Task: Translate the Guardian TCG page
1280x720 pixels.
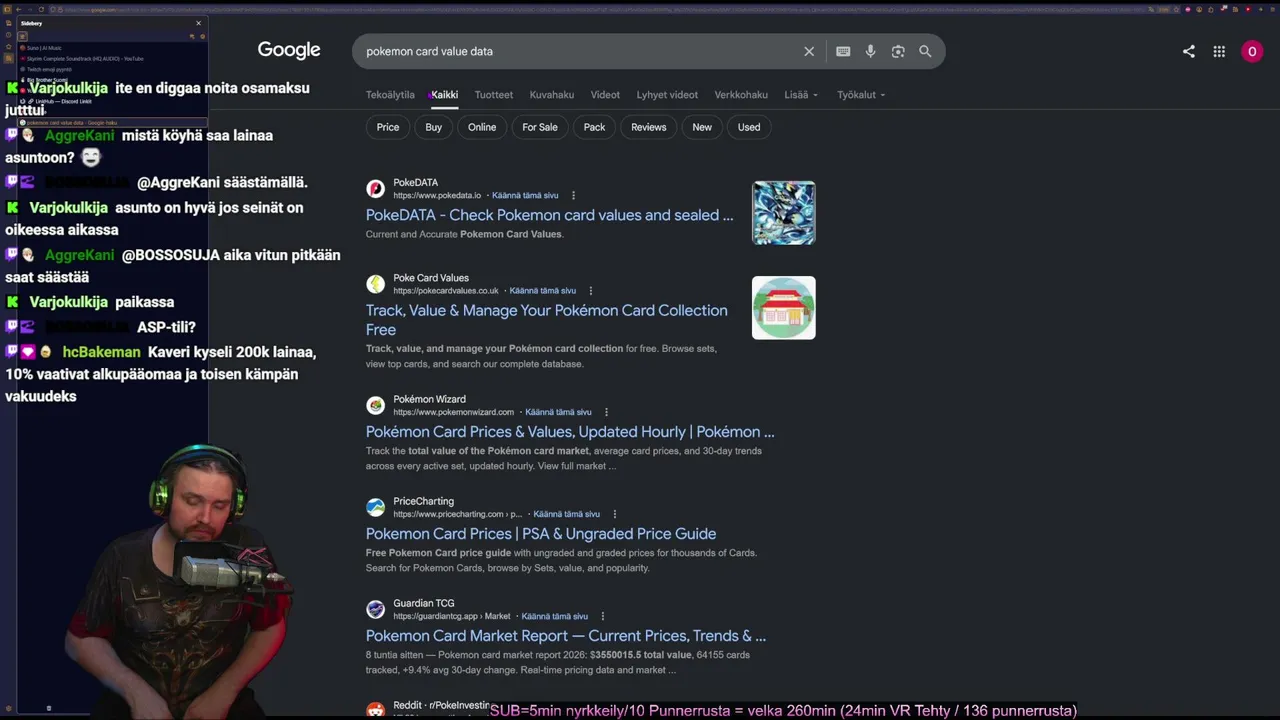Action: pyautogui.click(x=555, y=616)
